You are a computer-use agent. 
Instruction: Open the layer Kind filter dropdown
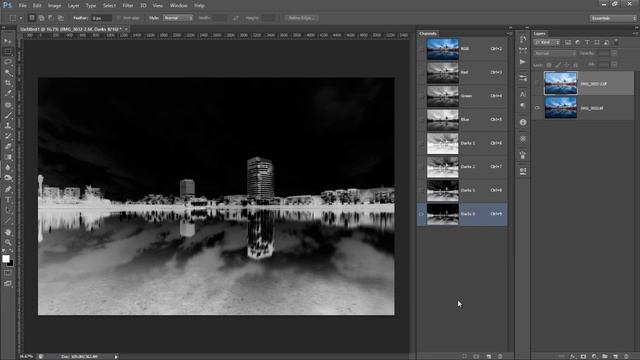[547, 42]
